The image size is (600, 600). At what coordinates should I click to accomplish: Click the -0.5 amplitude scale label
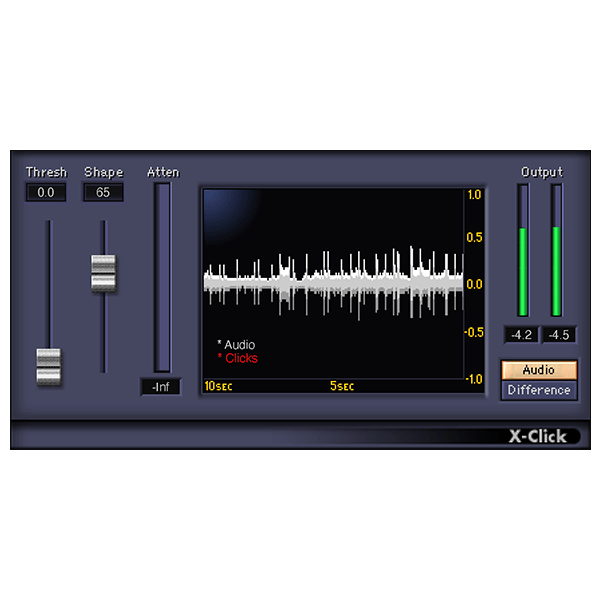click(474, 332)
